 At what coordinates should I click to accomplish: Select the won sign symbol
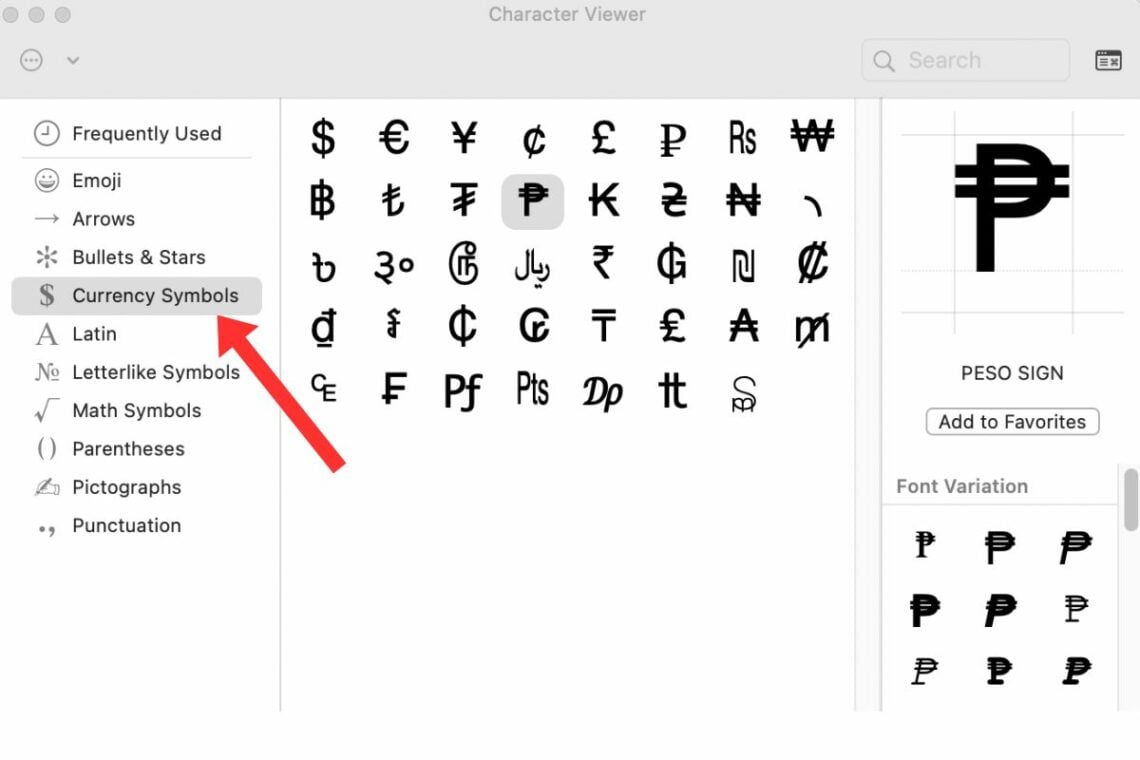812,136
